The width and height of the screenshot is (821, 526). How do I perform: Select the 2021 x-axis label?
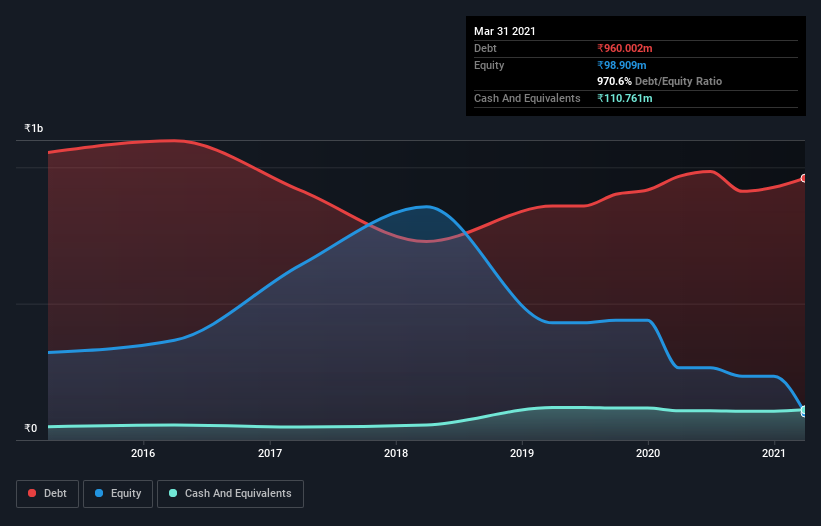click(x=774, y=453)
